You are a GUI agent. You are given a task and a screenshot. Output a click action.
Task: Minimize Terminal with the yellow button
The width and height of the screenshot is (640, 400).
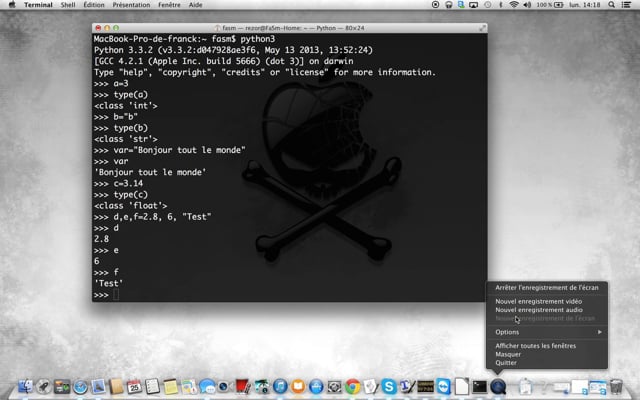coord(107,28)
